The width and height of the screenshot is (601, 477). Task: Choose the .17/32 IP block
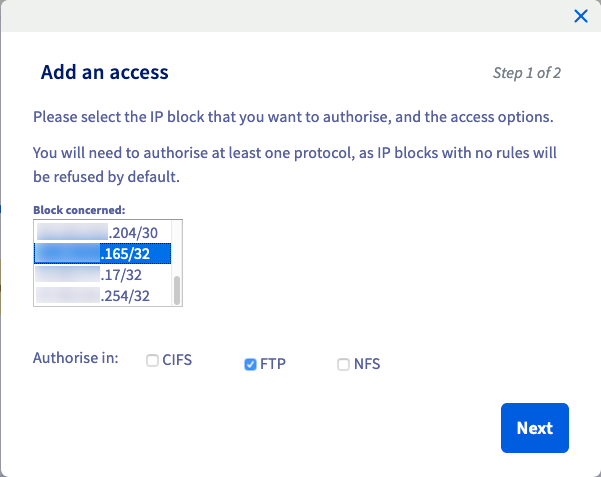124,275
